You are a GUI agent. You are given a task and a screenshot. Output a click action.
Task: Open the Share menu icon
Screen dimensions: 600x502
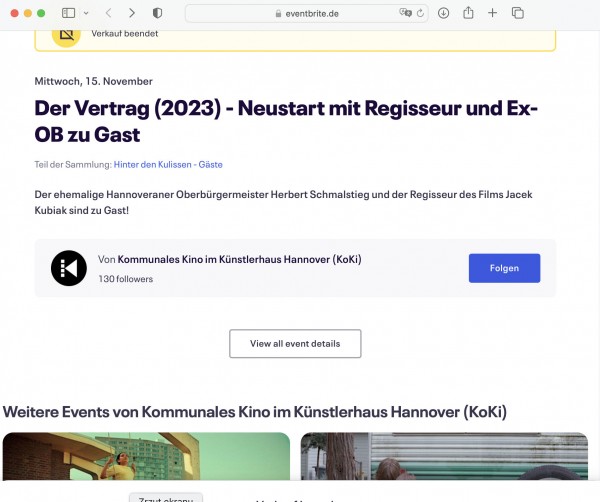tap(468, 13)
